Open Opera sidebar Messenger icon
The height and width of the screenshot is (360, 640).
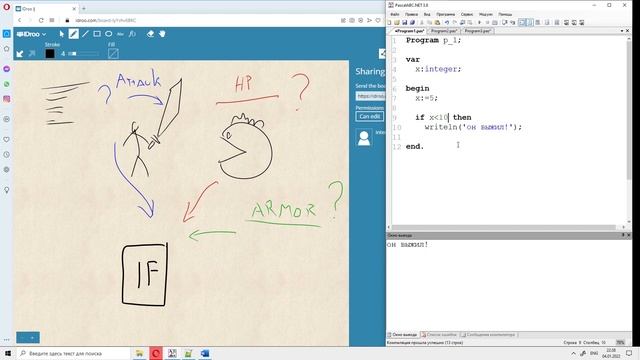coord(7,69)
